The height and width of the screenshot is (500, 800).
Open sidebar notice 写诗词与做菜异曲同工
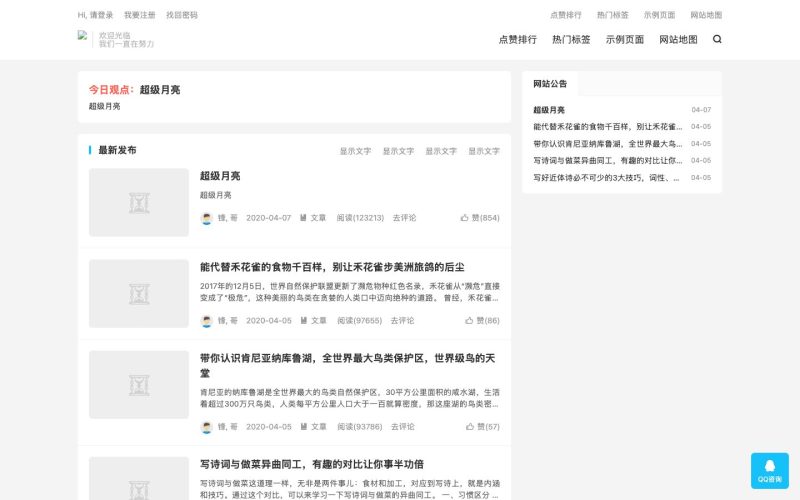[x=608, y=161]
